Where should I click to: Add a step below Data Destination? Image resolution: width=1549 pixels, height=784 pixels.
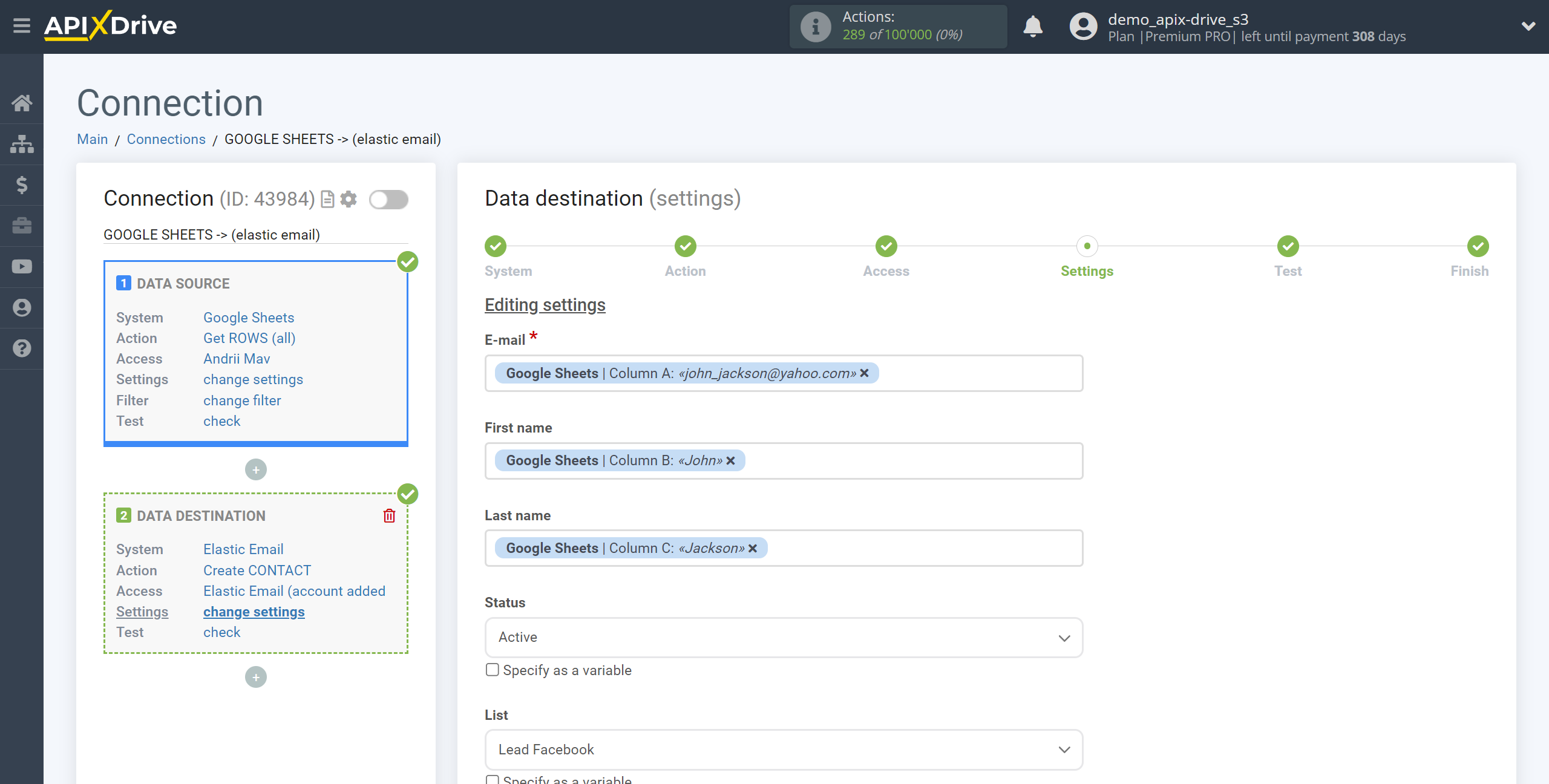256,677
